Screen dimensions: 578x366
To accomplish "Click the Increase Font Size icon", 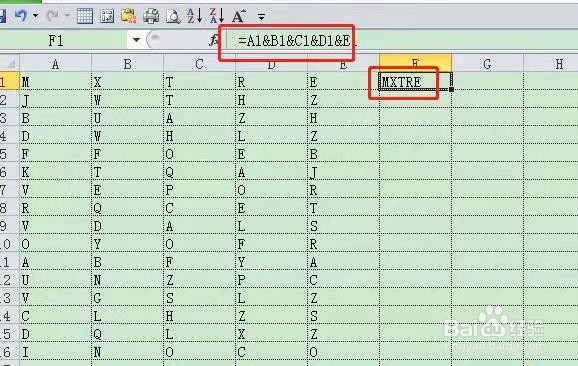I will (x=239, y=16).
